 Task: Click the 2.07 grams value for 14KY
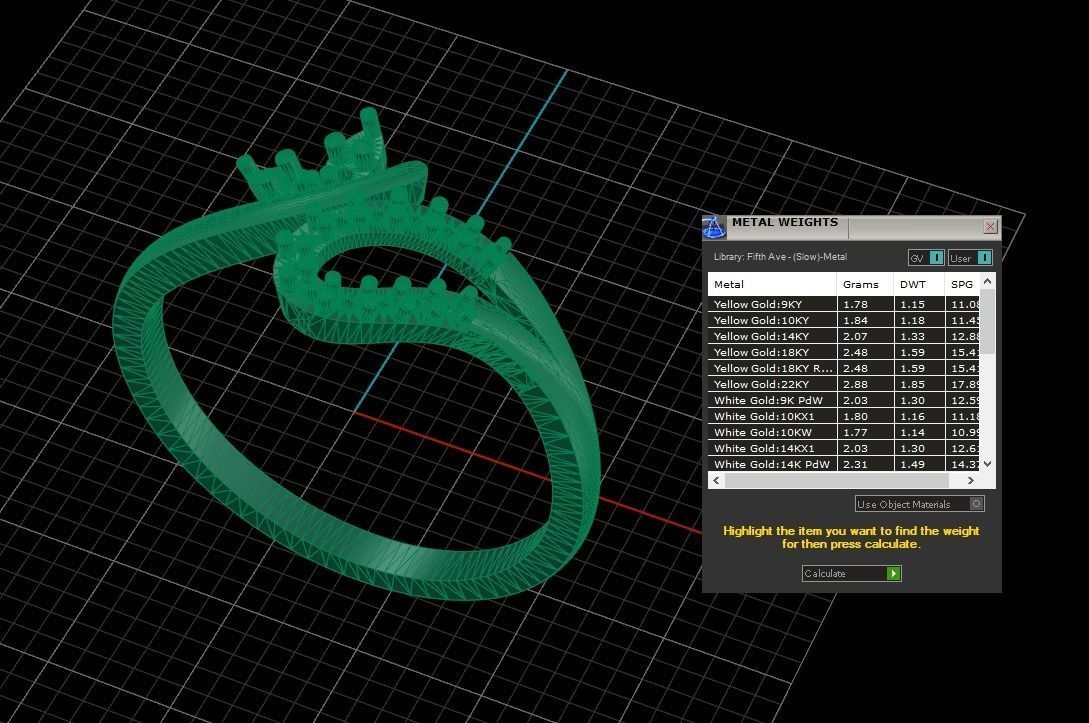(x=856, y=336)
